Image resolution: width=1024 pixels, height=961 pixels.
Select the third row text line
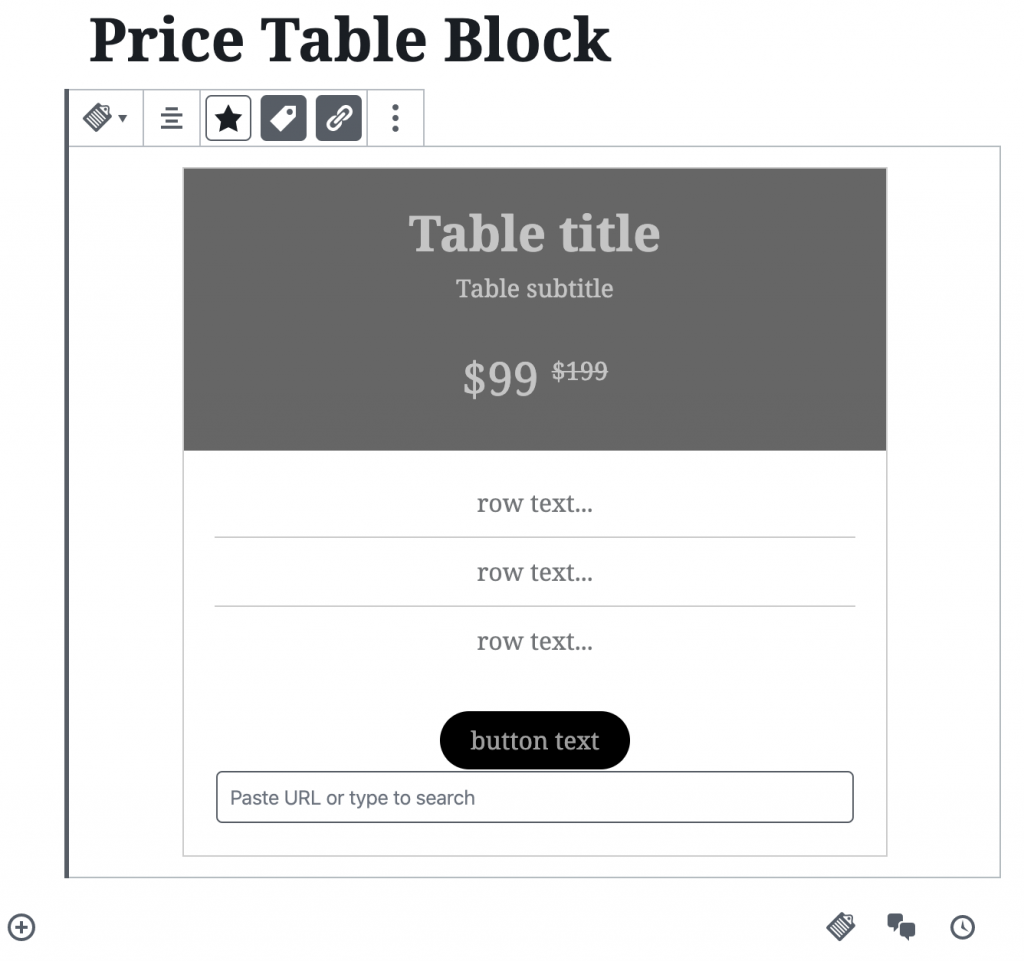tap(535, 642)
